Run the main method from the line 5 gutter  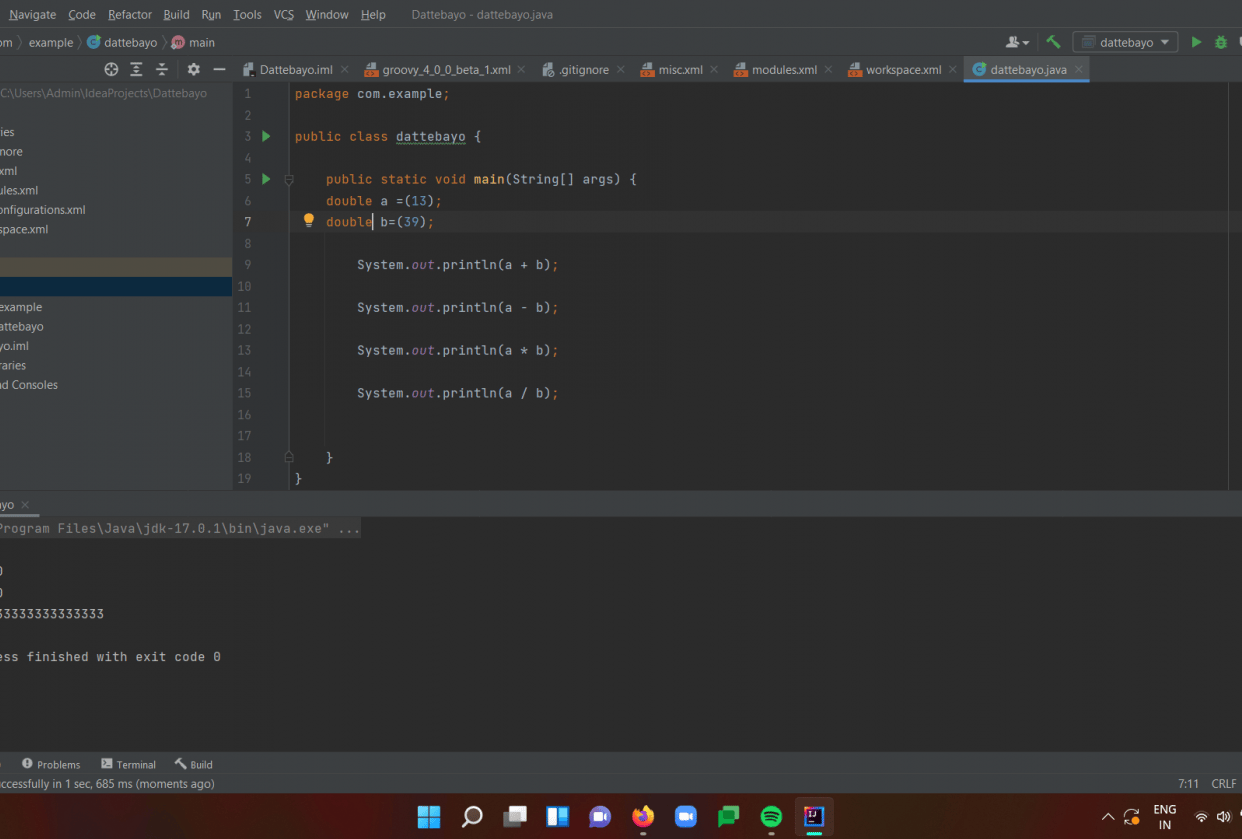tap(266, 179)
